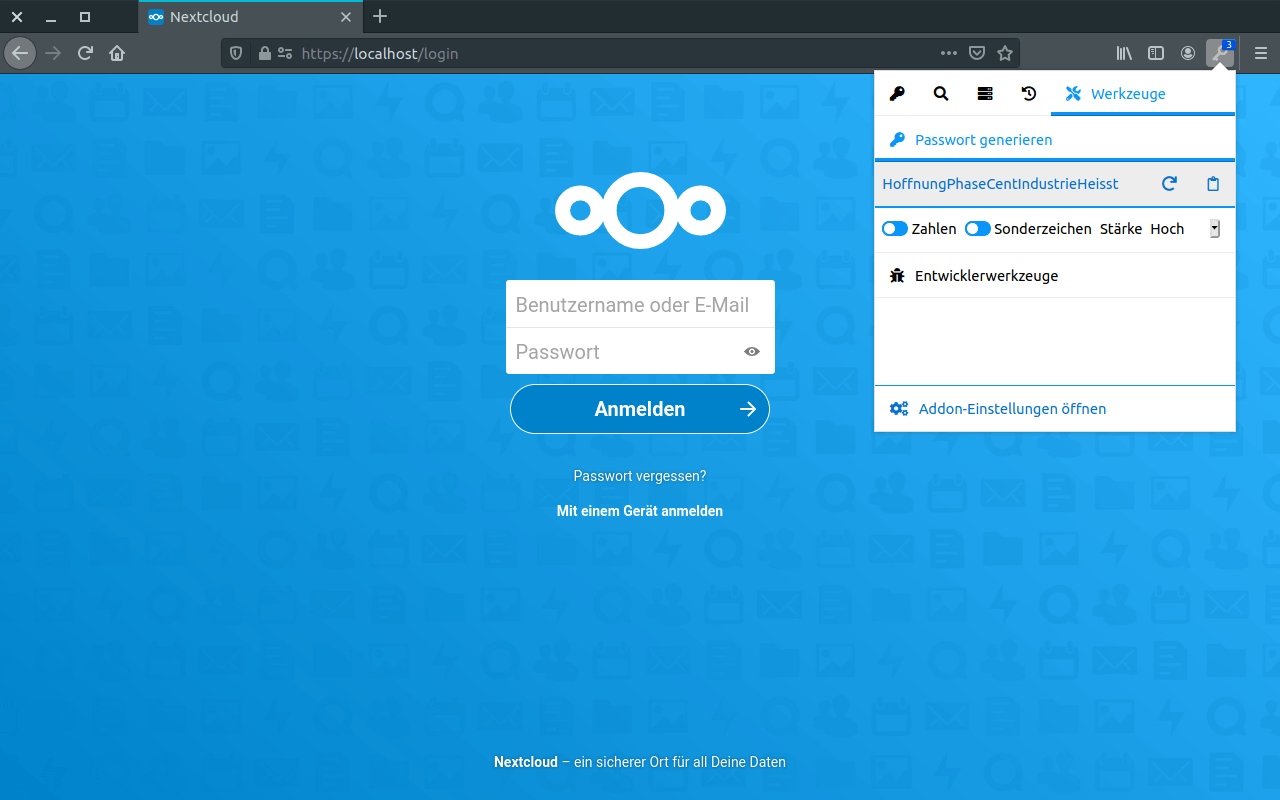Open the key icon tab in extension popup

tap(897, 93)
